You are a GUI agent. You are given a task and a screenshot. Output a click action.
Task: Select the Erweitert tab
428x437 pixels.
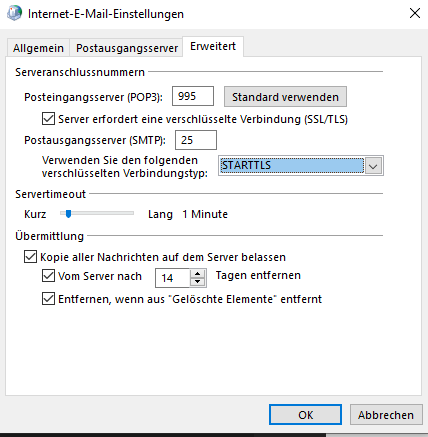(x=213, y=46)
